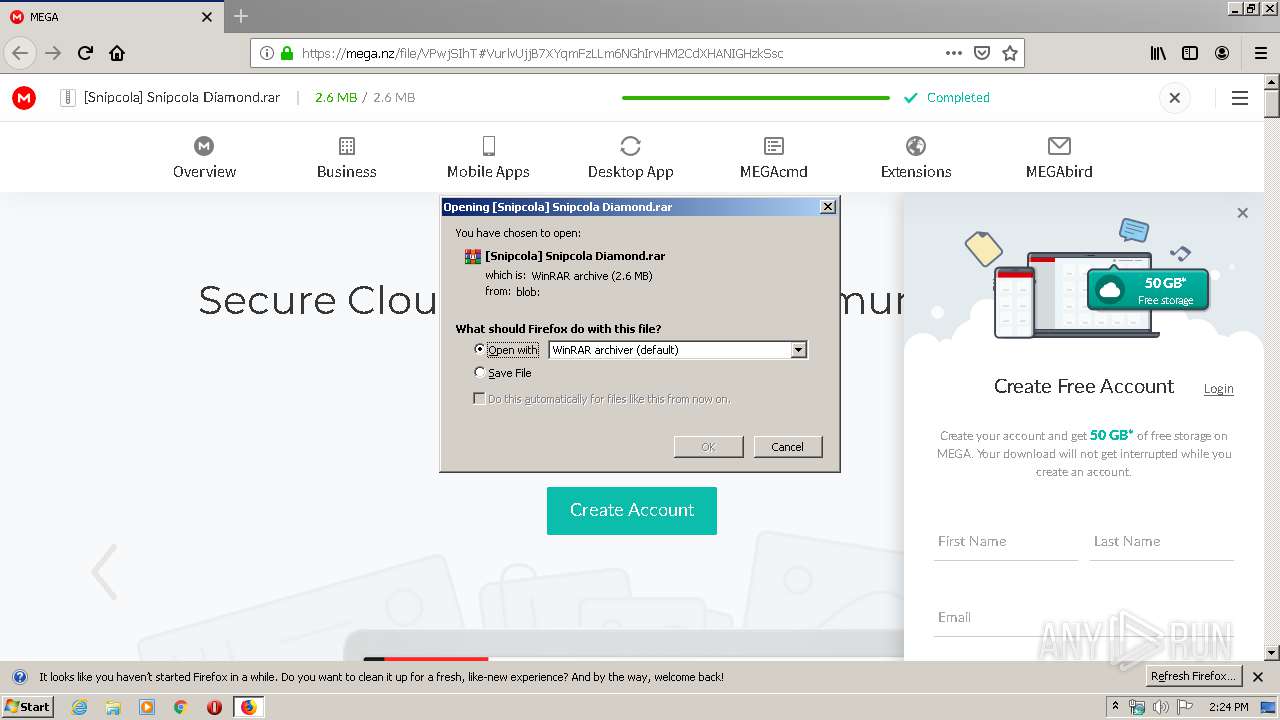This screenshot has height=720, width=1280.
Task: Click the Create Account teal button
Action: pos(632,510)
